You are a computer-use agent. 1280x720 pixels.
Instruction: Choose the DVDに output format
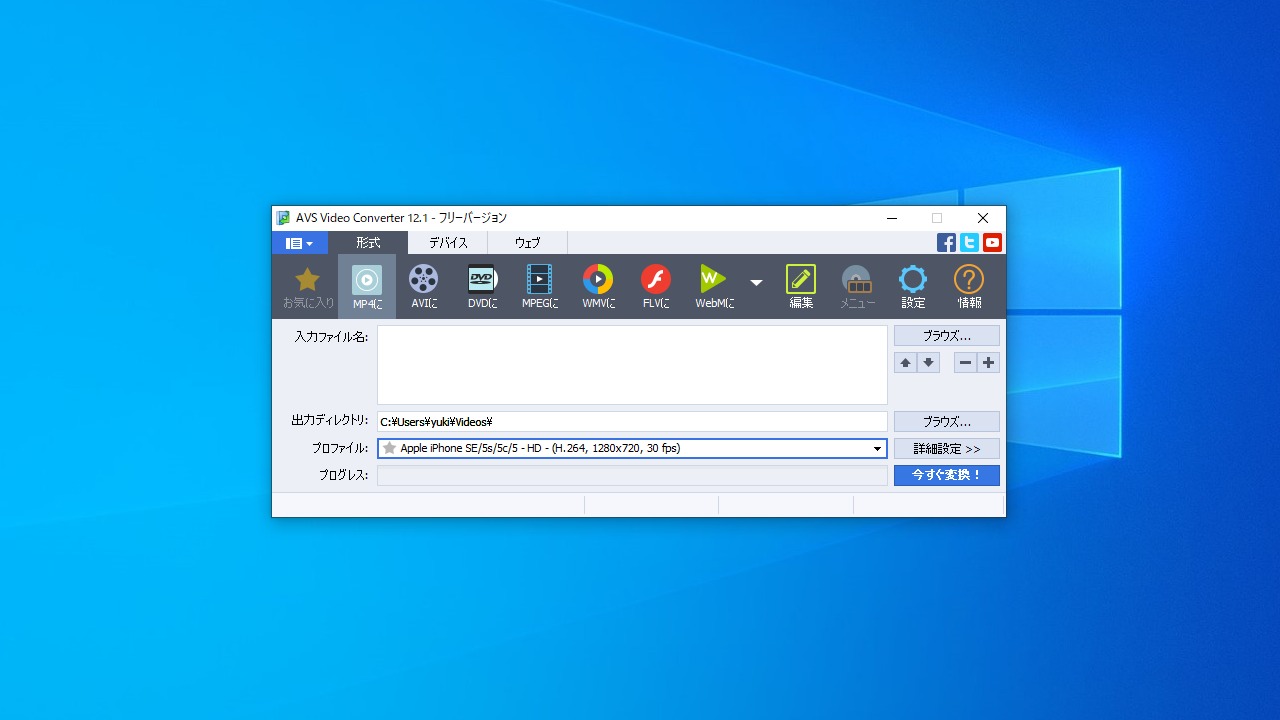[x=483, y=287]
